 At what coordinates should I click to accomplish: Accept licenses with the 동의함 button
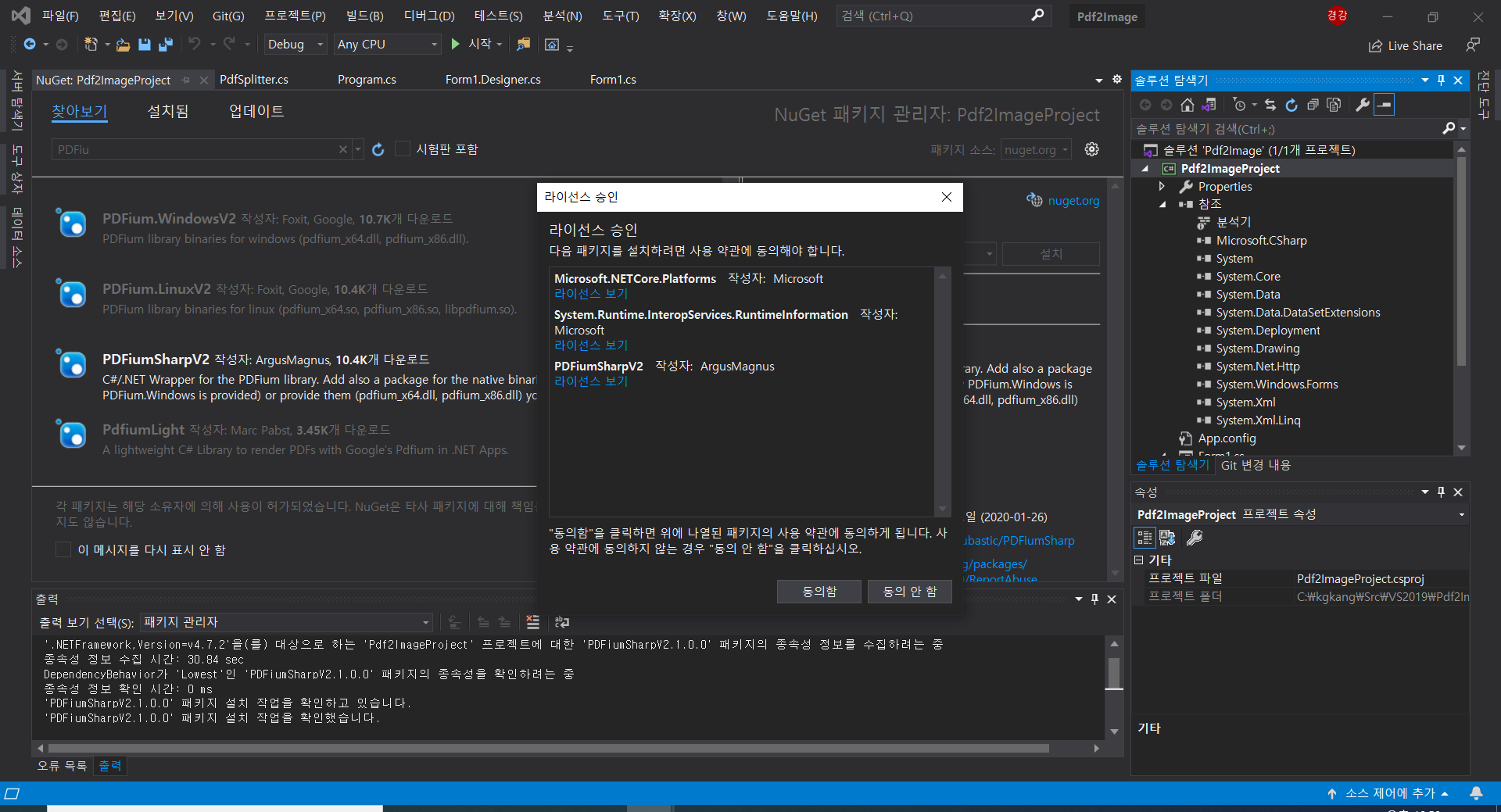click(819, 592)
